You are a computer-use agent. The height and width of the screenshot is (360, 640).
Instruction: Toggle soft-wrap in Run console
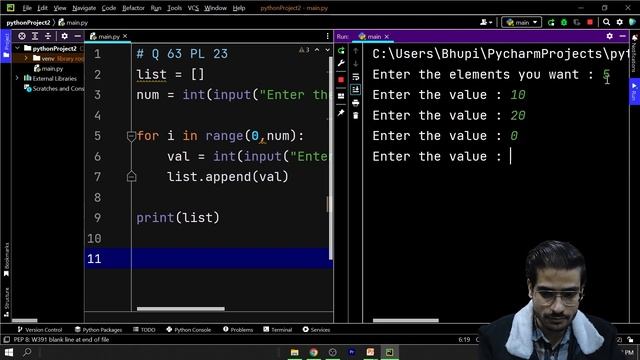click(x=356, y=77)
